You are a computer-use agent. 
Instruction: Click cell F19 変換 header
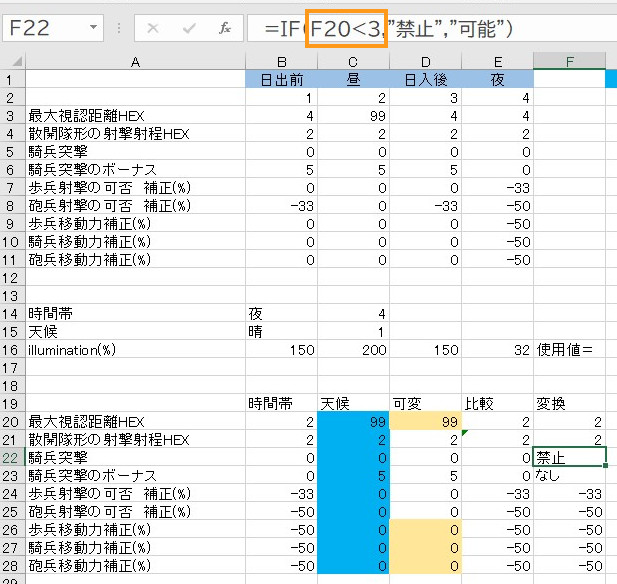(x=569, y=404)
